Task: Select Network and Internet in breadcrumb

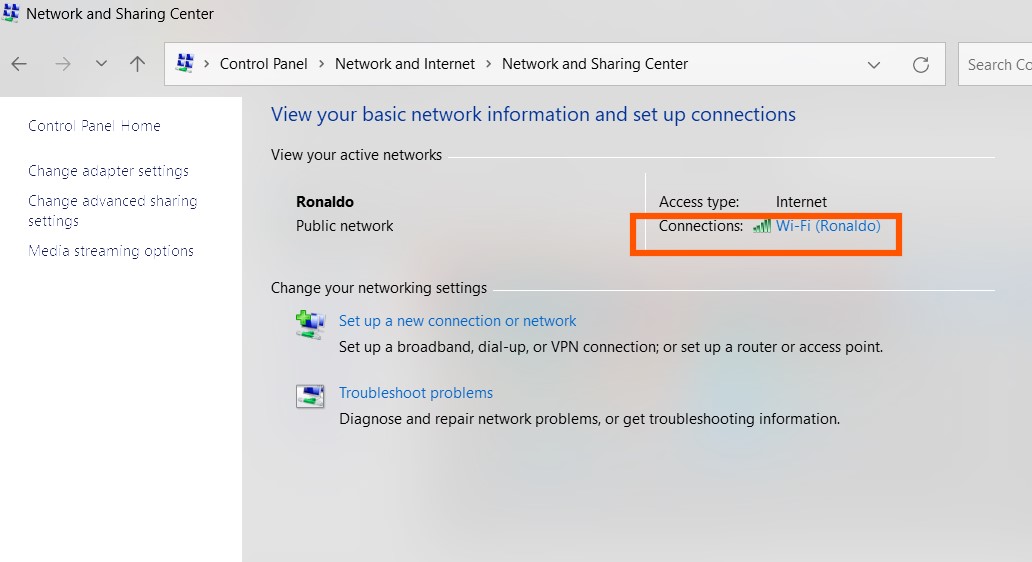Action: click(405, 64)
